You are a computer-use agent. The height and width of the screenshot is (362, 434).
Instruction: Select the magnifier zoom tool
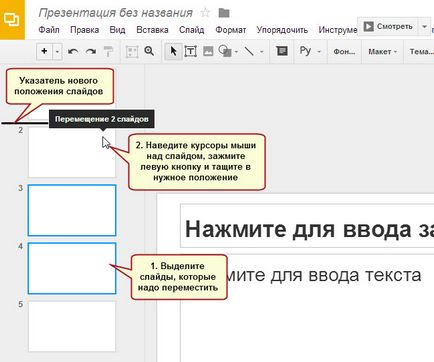tap(149, 51)
